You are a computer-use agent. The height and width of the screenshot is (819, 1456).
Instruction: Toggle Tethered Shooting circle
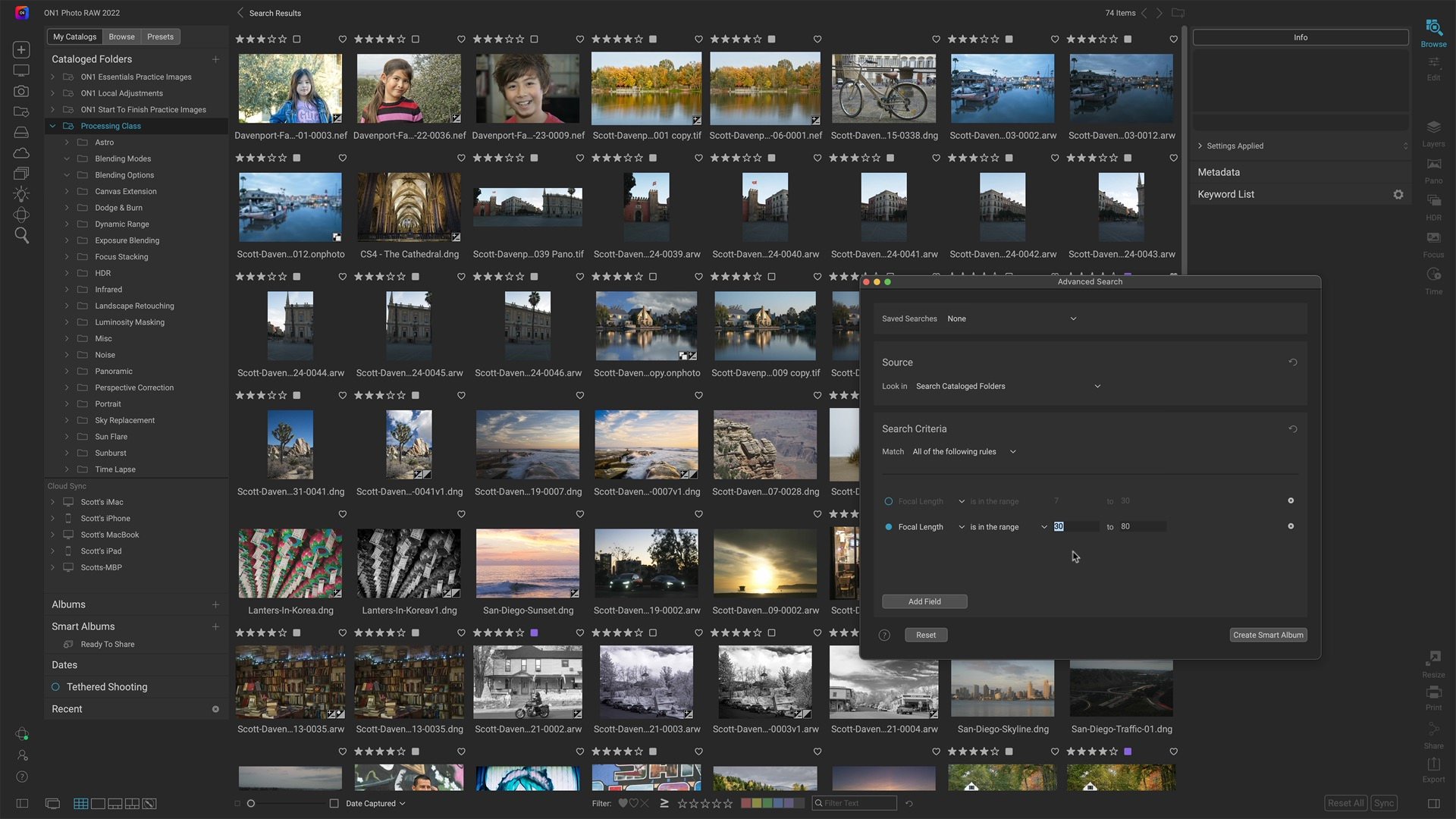[55, 686]
